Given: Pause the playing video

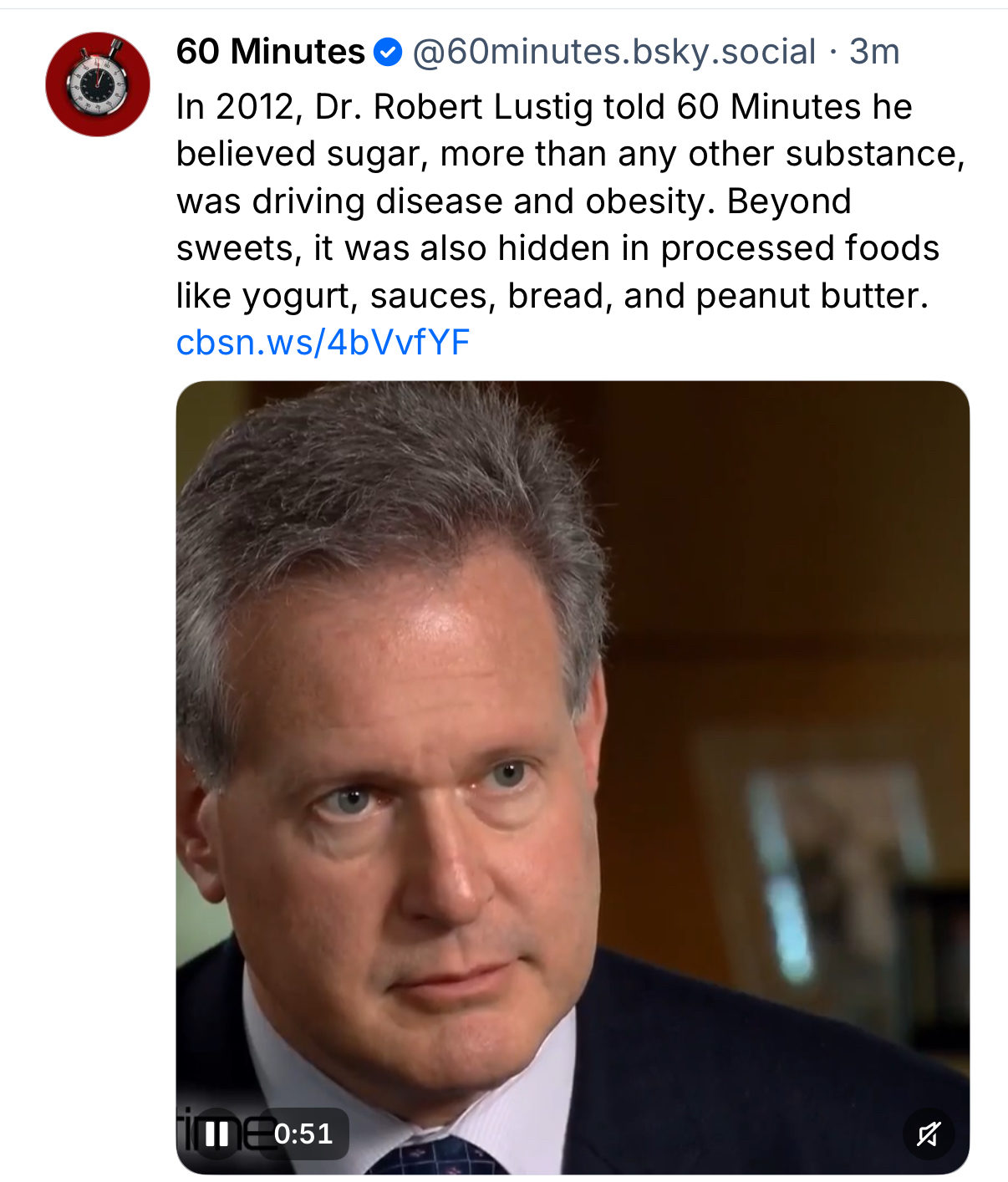Looking at the screenshot, I should pyautogui.click(x=217, y=1134).
